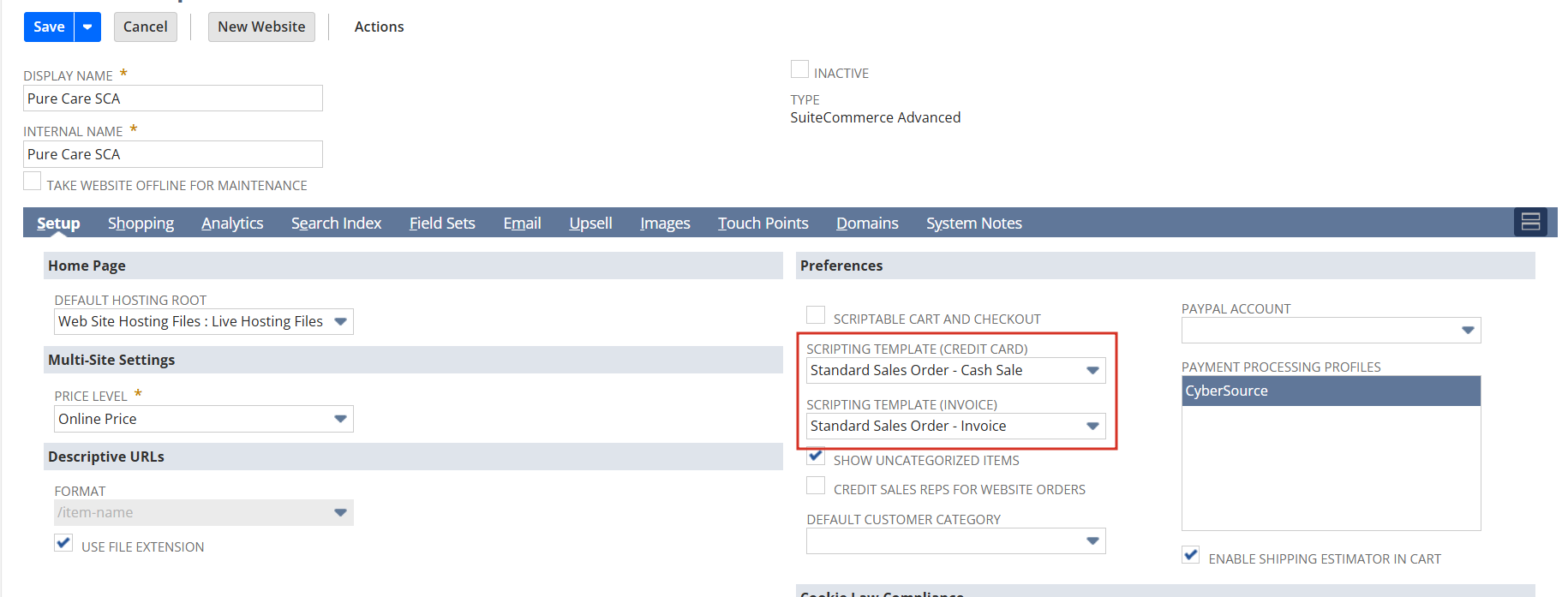Open the Actions menu
Screen dimensions: 1568x597
point(379,27)
